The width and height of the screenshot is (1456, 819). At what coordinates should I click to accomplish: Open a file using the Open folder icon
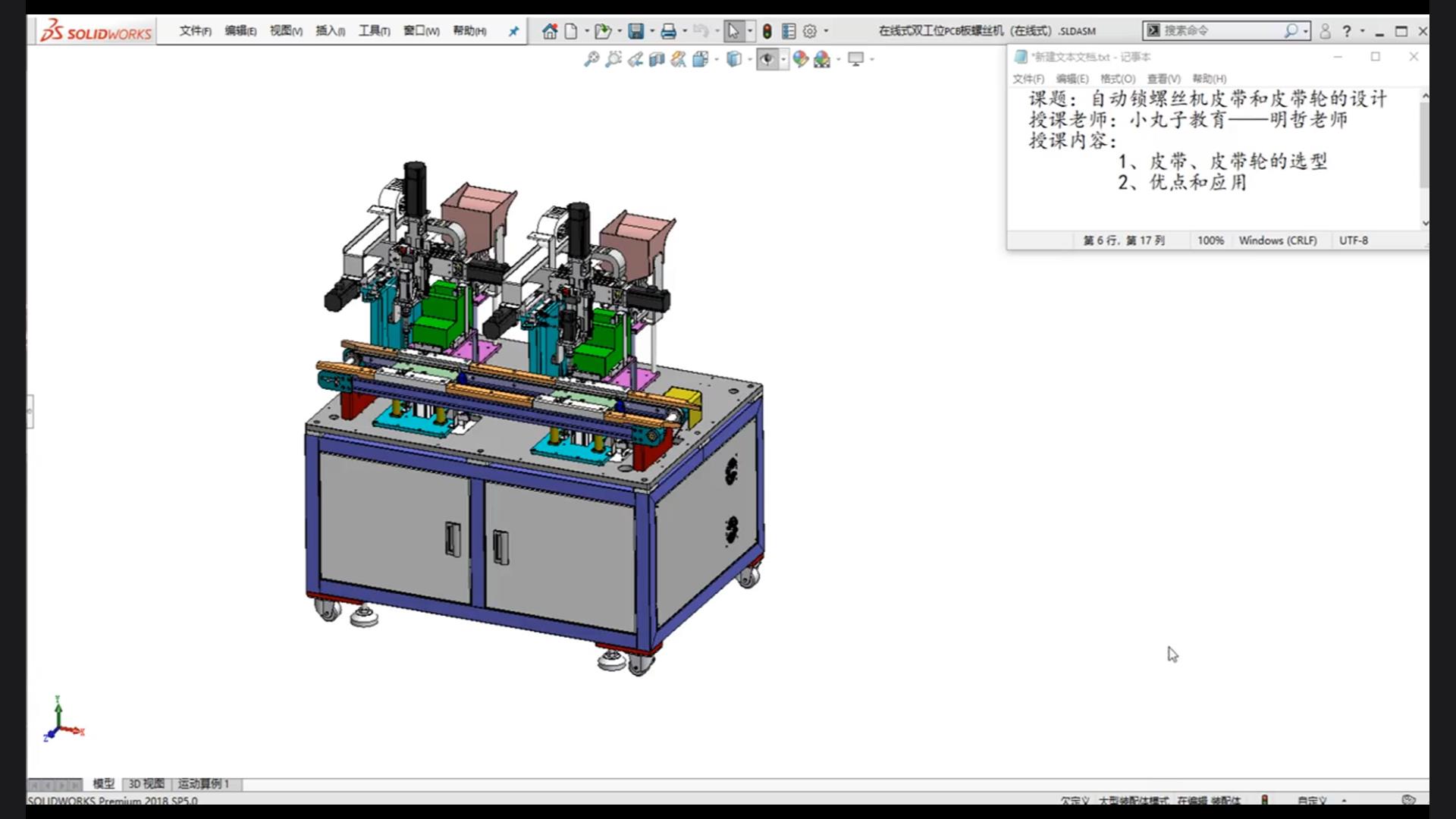click(603, 31)
